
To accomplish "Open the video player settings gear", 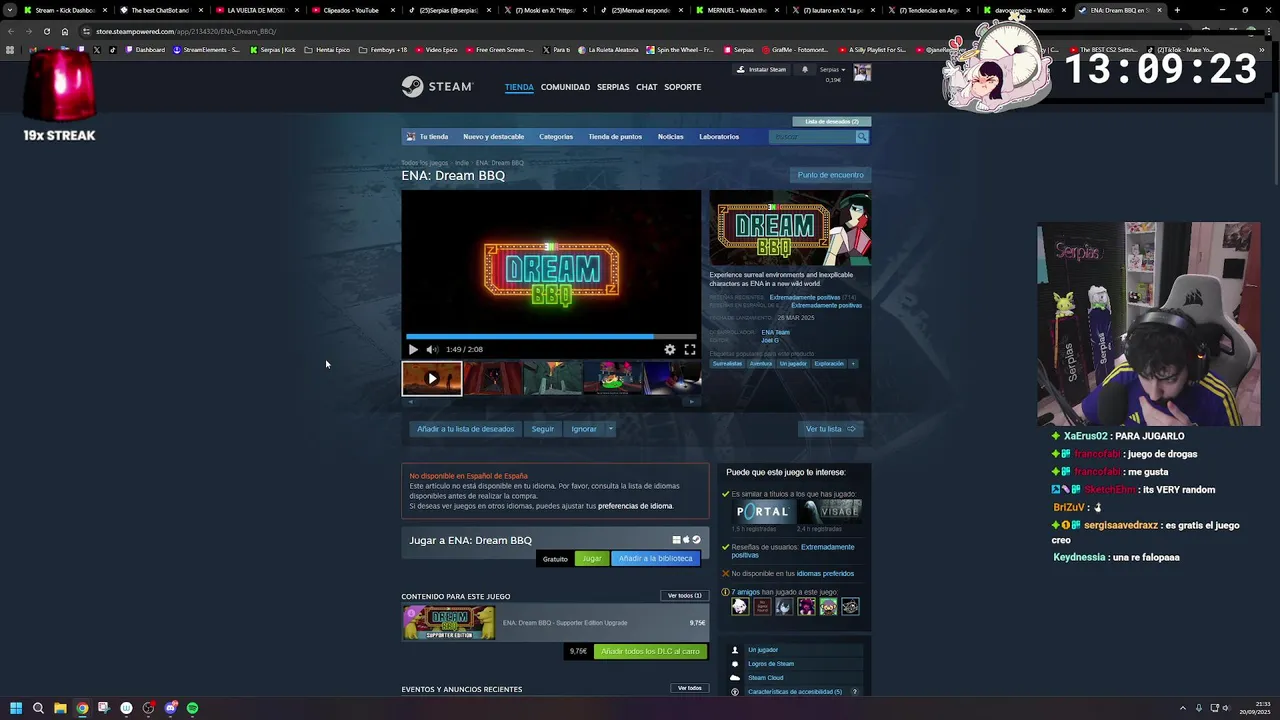I will (x=670, y=349).
